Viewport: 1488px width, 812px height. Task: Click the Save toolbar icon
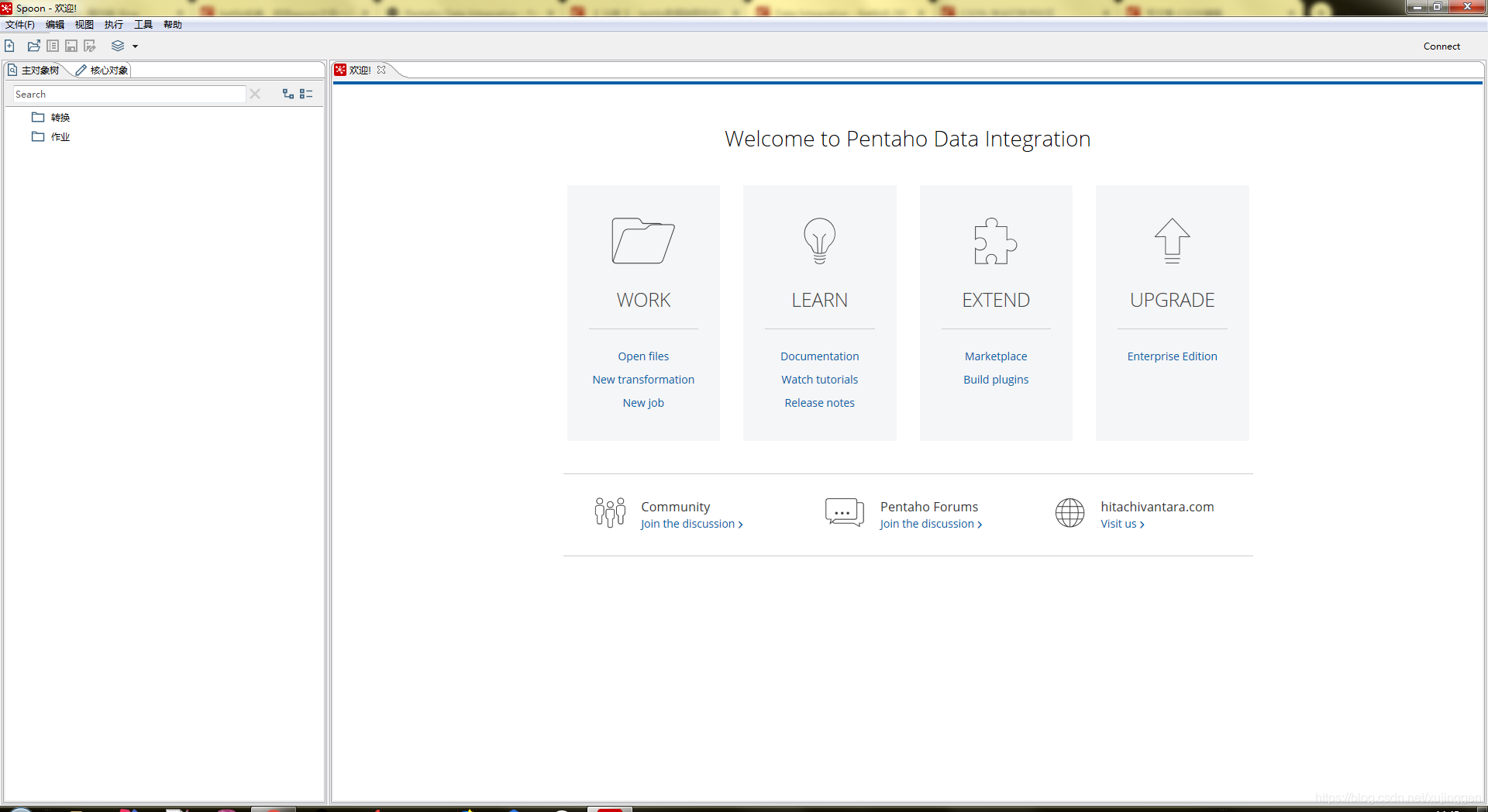pos(71,46)
